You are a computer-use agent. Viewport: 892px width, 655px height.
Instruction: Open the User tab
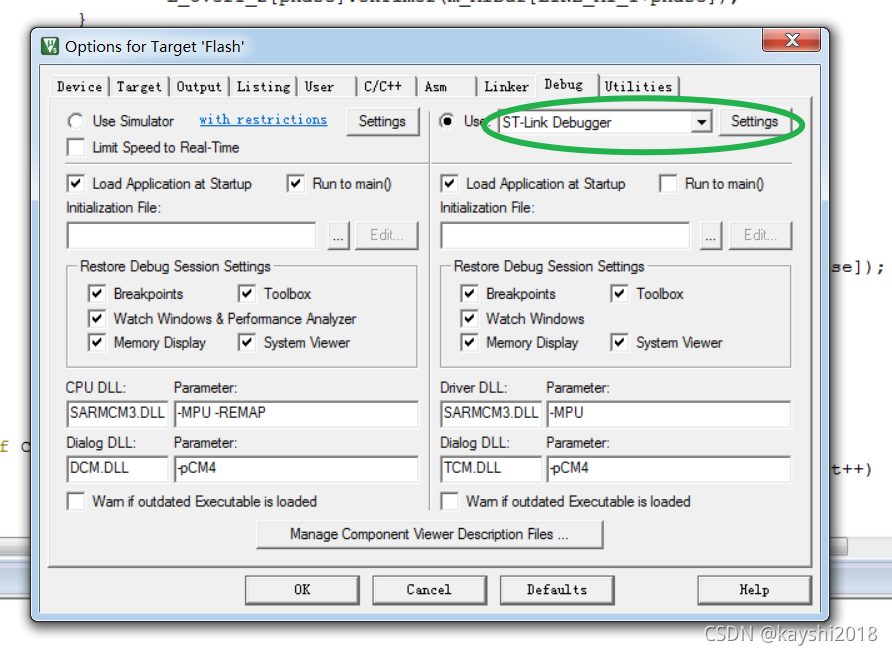320,86
